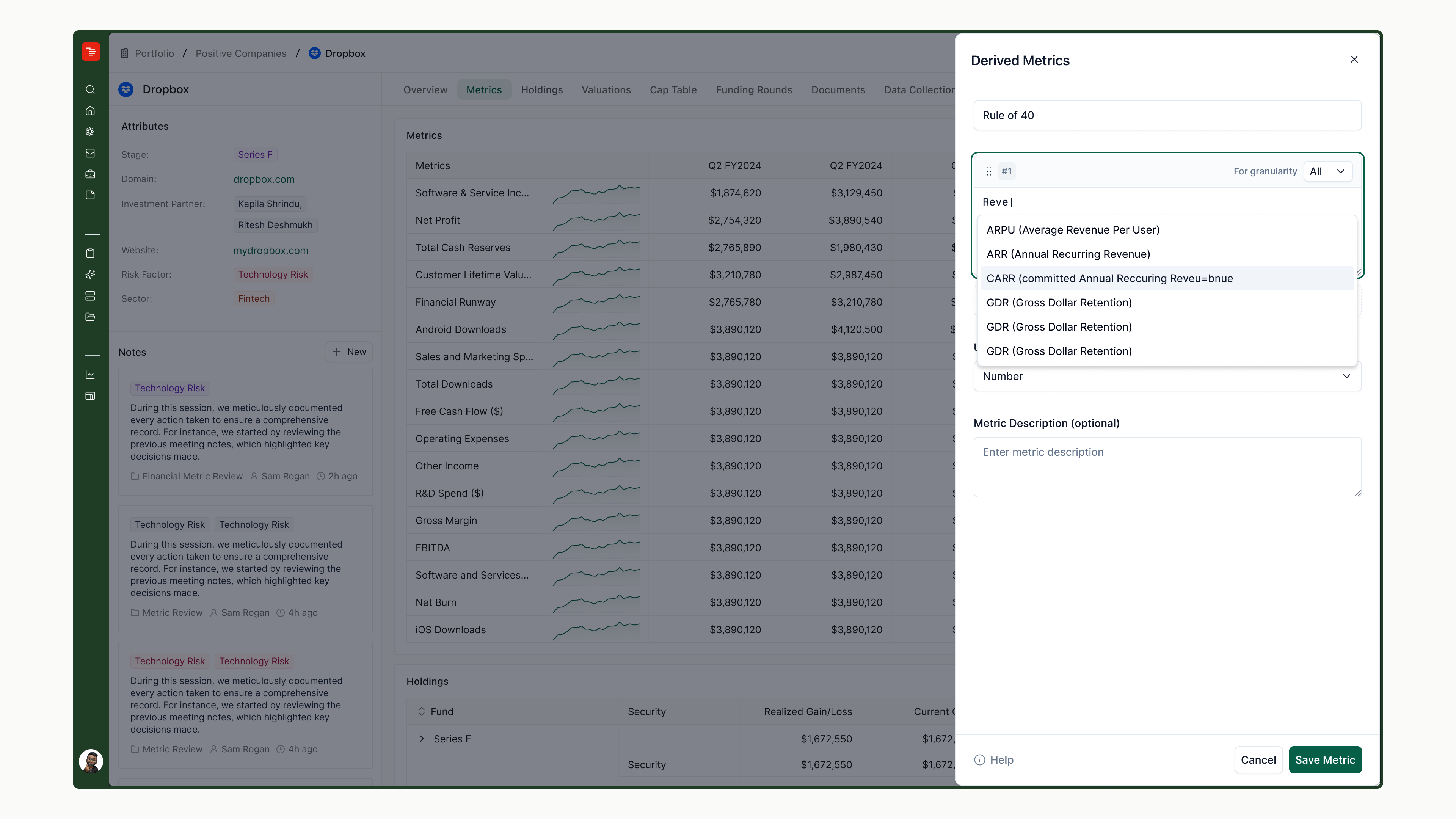Click the Gross Margin metric row
This screenshot has height=819, width=1456.
point(681,521)
